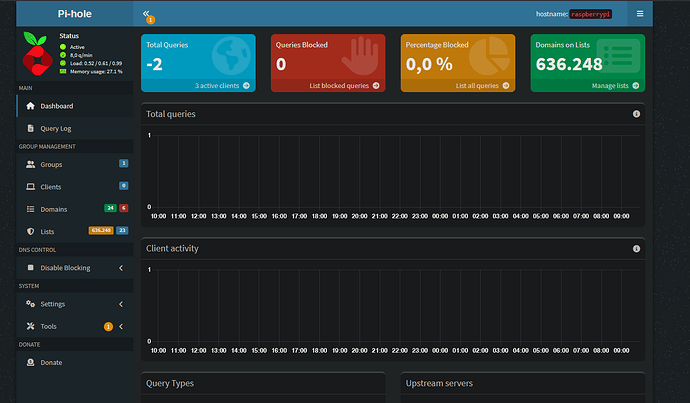Open the 3 active clients link

[x=217, y=86]
